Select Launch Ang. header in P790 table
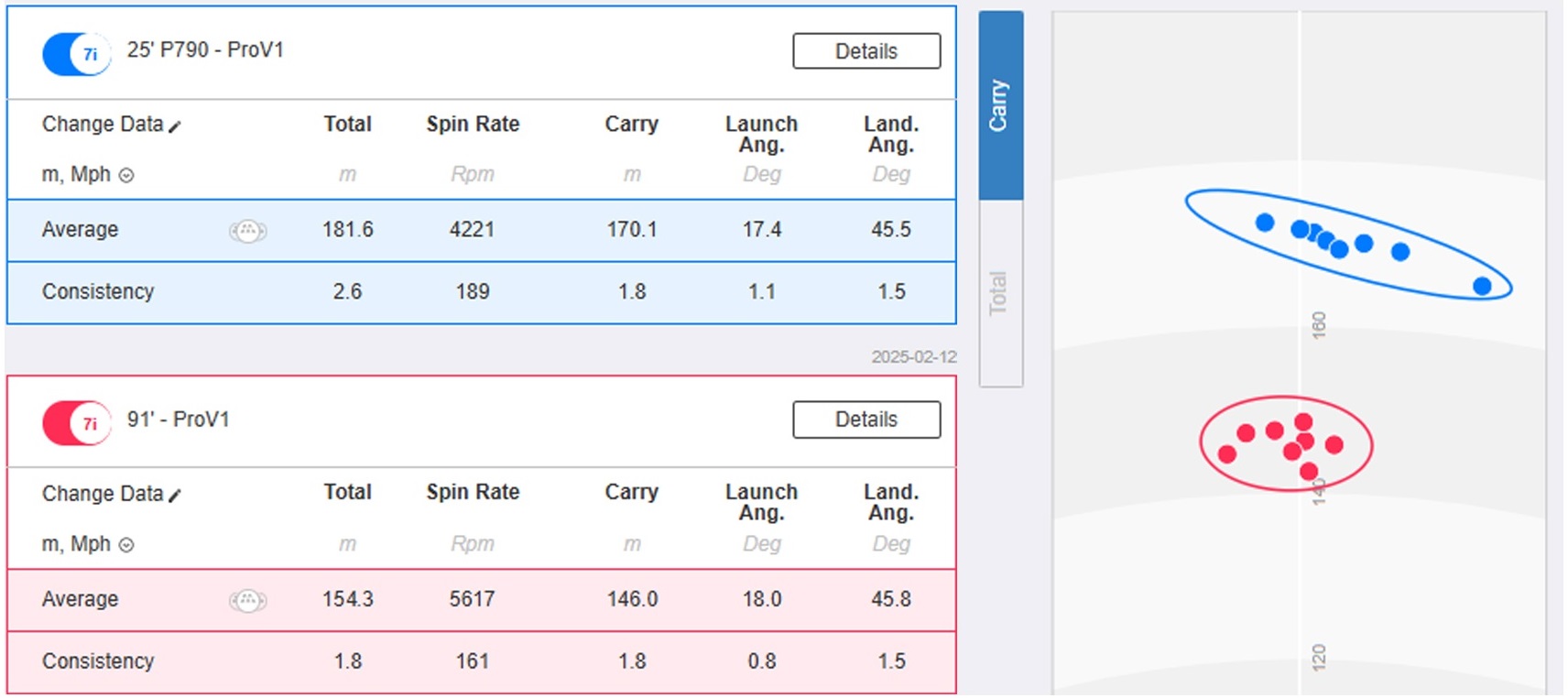Viewport: 1568px width, 698px height. tap(762, 134)
